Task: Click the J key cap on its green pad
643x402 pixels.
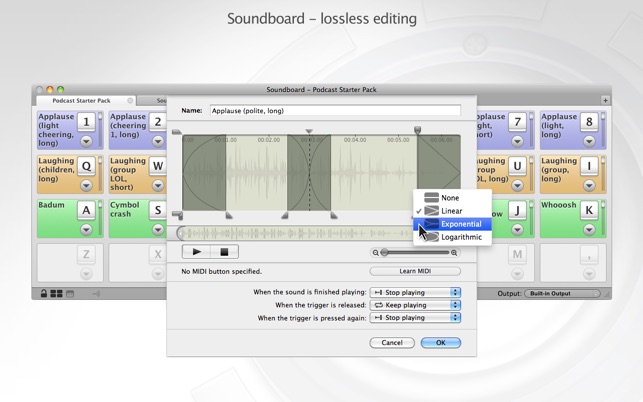Action: [x=518, y=210]
